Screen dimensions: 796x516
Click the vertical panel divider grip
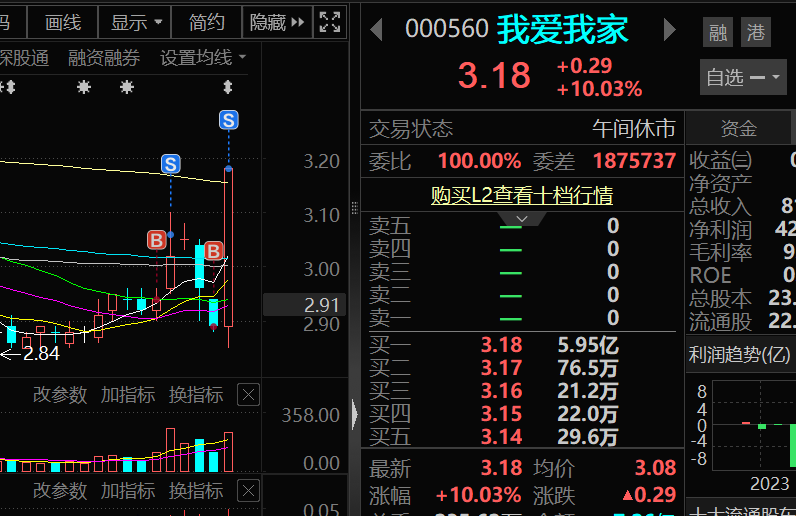355,208
